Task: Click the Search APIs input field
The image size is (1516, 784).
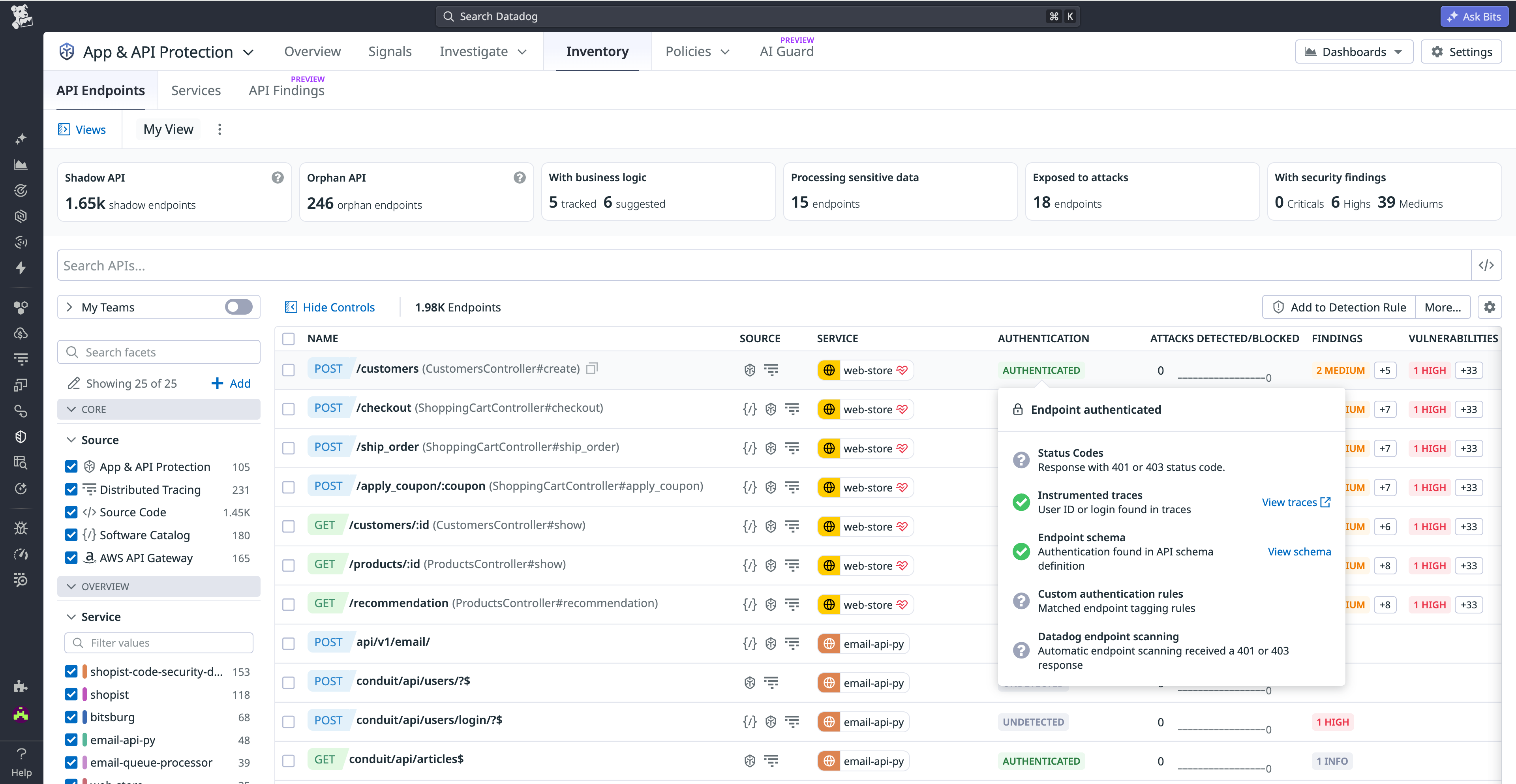Action: click(764, 265)
